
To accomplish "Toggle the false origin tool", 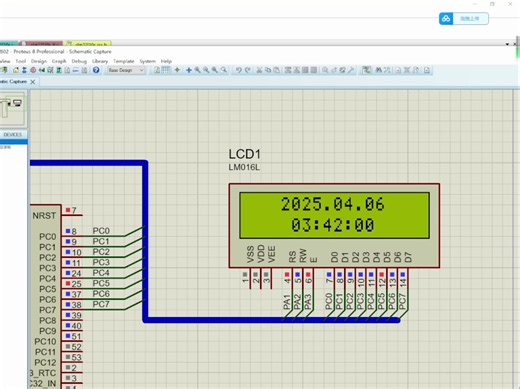I will coord(177,70).
